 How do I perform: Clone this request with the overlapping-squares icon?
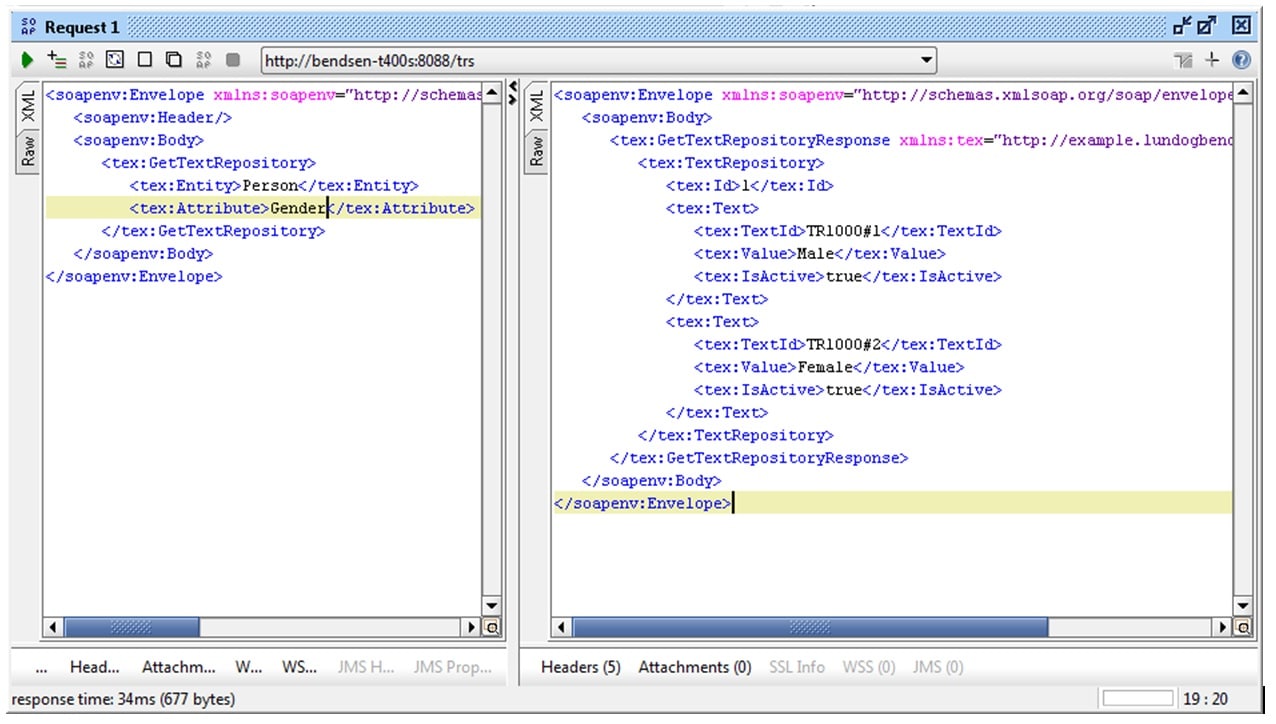[x=173, y=60]
